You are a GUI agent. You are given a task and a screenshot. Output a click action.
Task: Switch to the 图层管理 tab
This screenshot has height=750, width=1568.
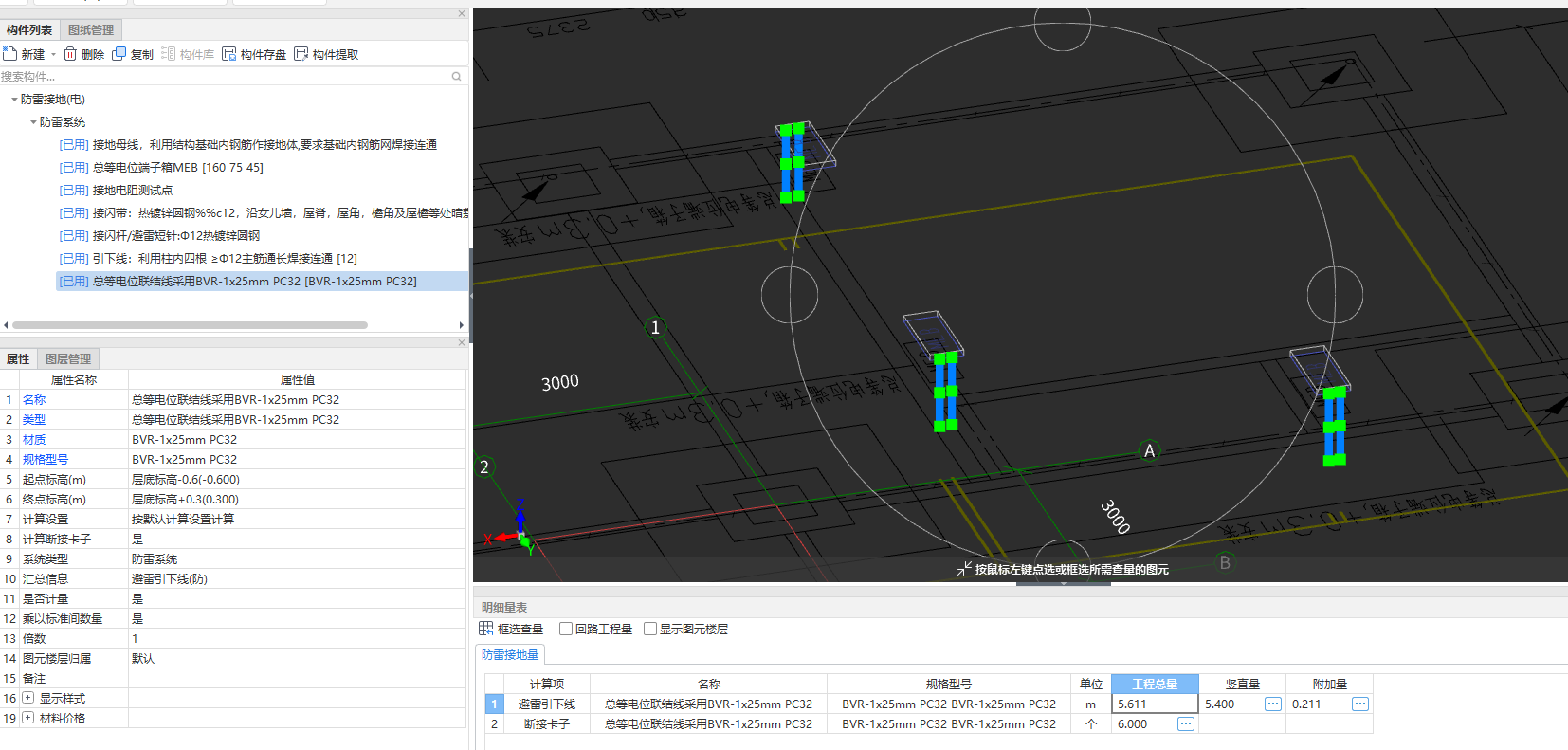68,359
